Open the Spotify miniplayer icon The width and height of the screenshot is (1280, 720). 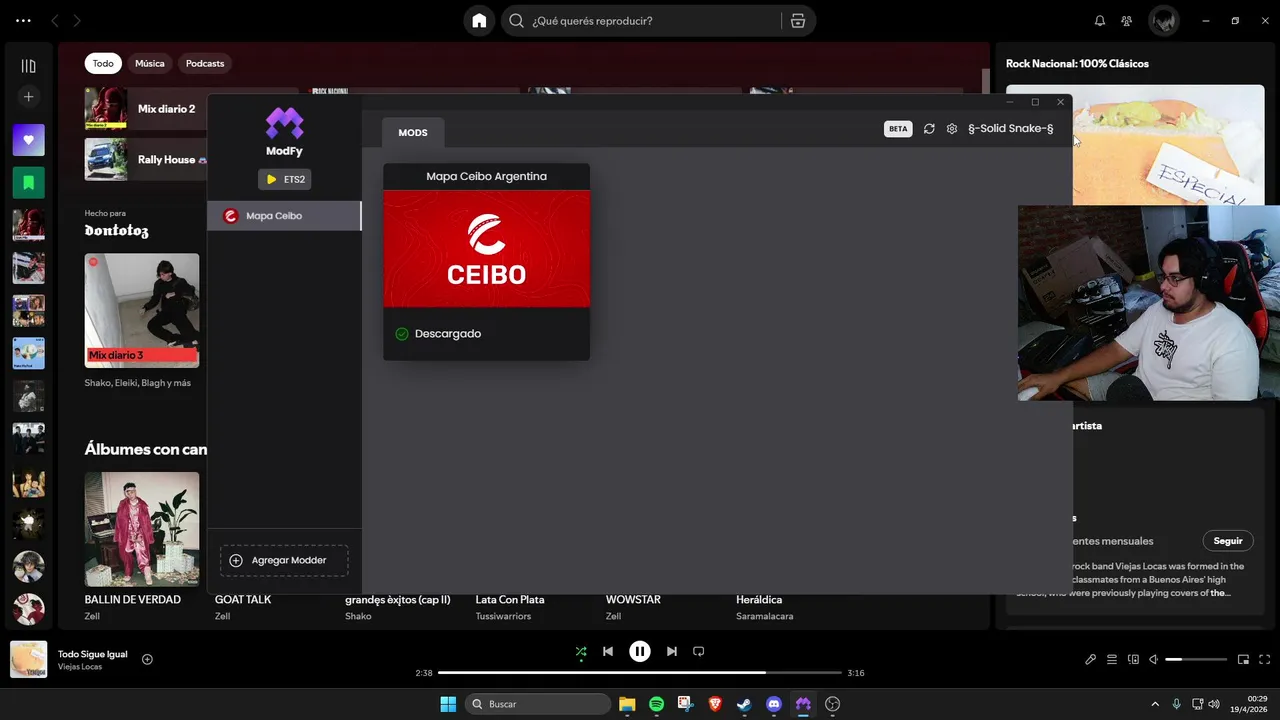[x=1244, y=659]
